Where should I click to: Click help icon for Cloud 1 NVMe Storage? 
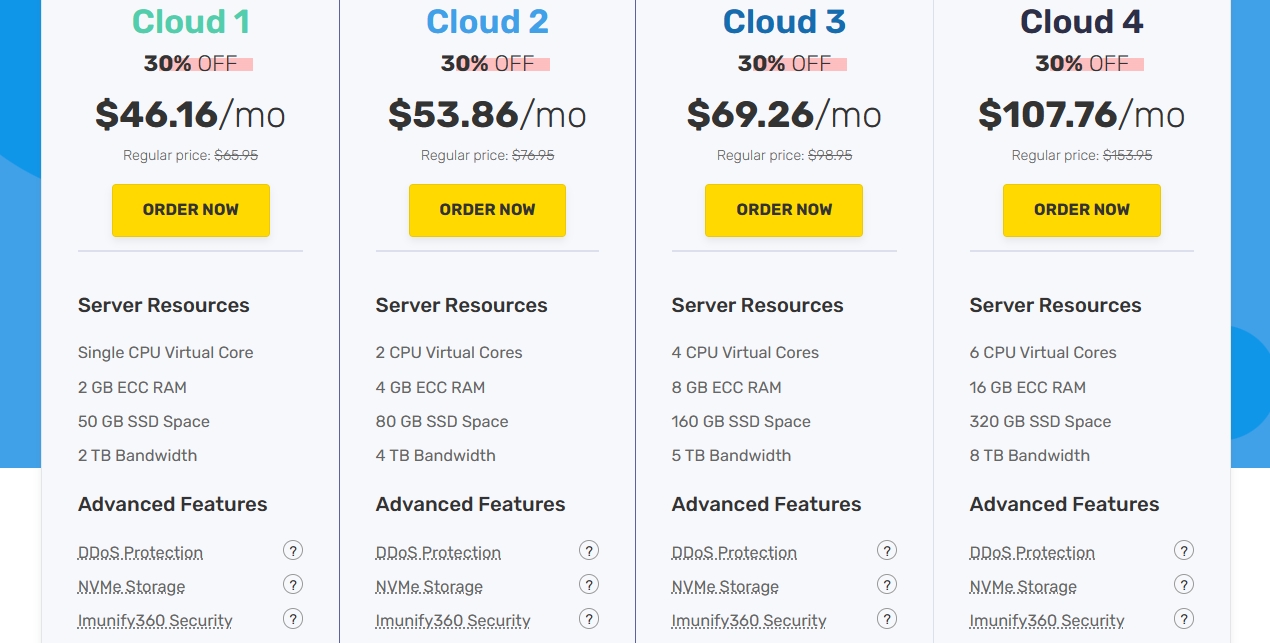tap(292, 584)
